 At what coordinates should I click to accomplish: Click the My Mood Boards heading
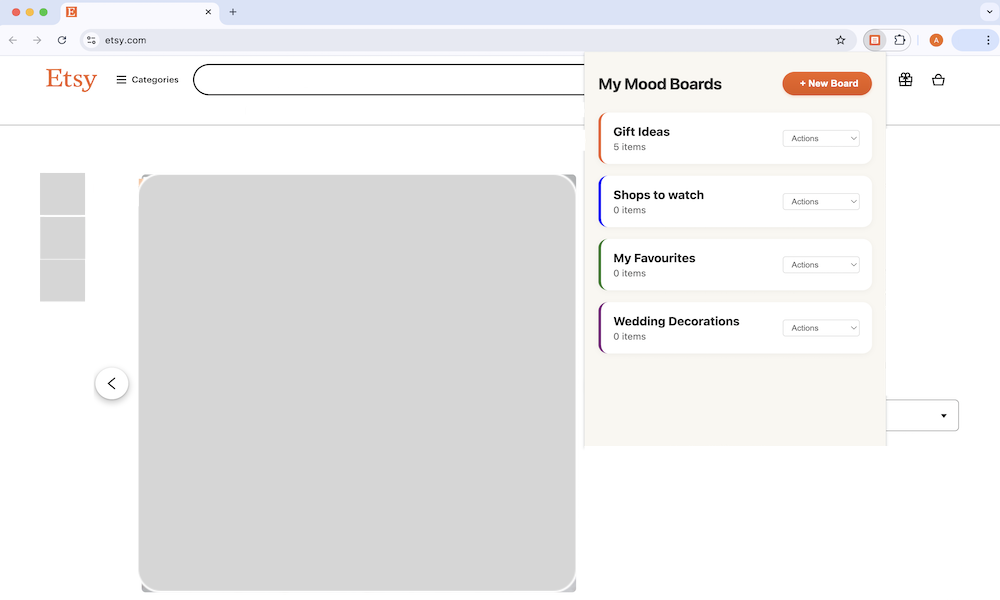(659, 84)
